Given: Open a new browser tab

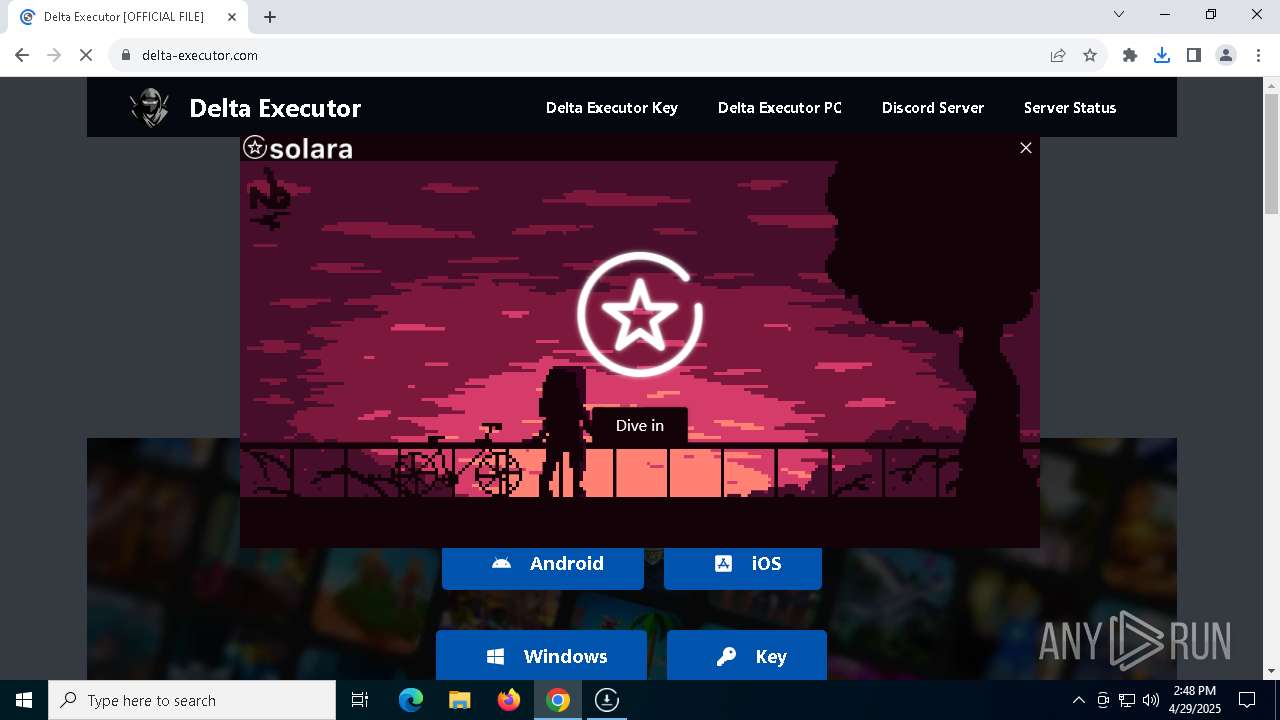Looking at the screenshot, I should pos(270,17).
